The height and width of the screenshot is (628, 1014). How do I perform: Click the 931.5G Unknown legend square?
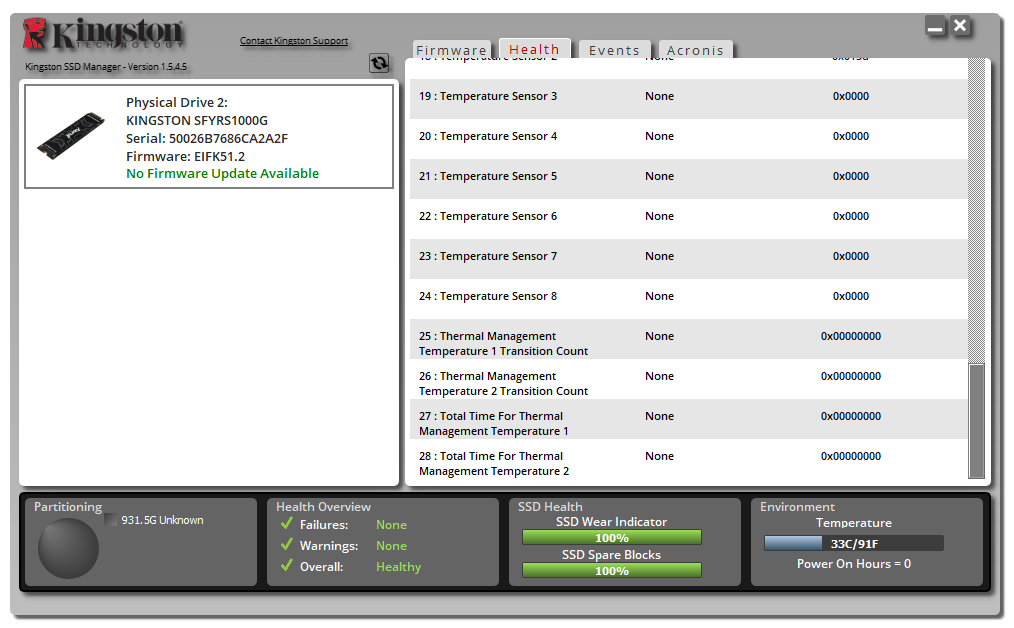(111, 519)
